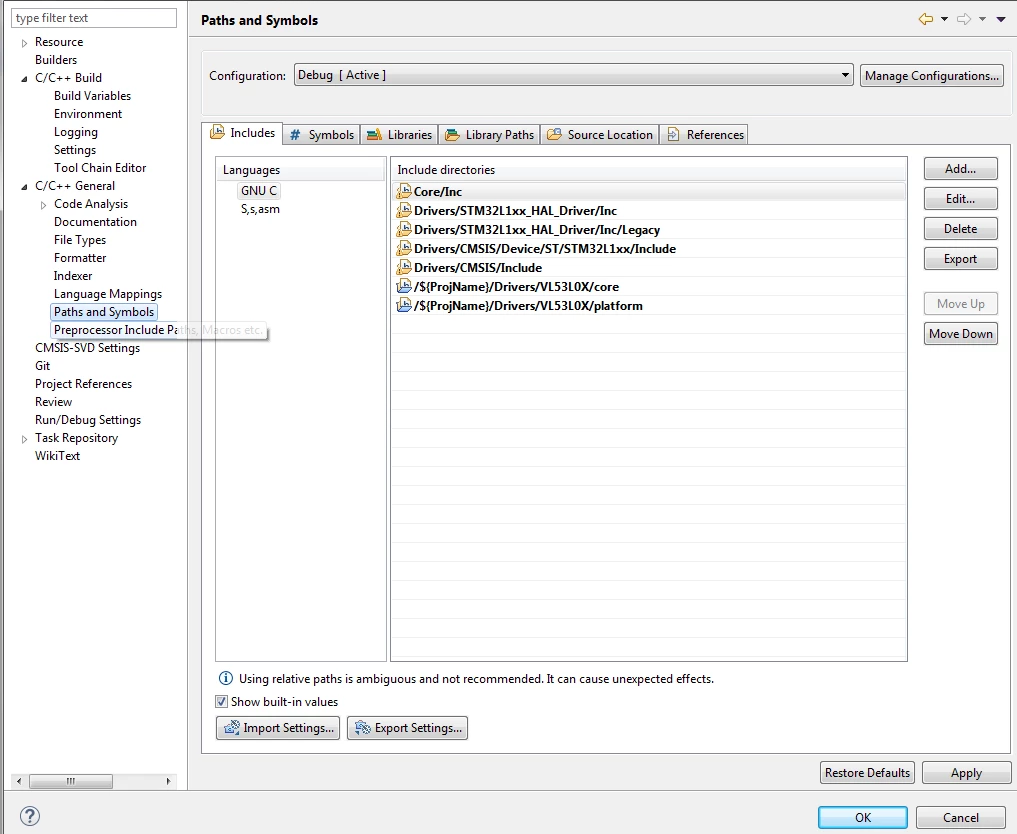This screenshot has width=1017, height=834.
Task: Click the Symbols tab hash icon
Action: (295, 135)
